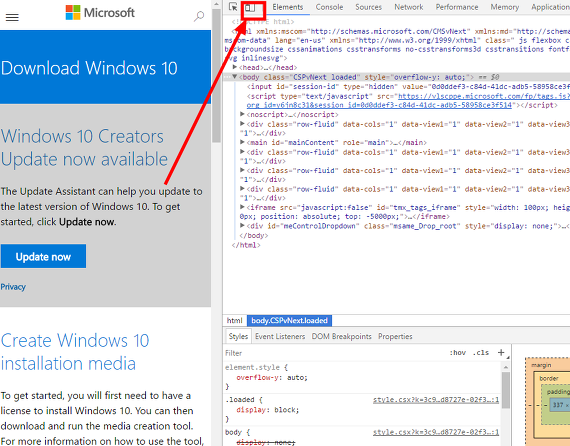
Task: Activate the inspect element picker tool
Action: 233,7
